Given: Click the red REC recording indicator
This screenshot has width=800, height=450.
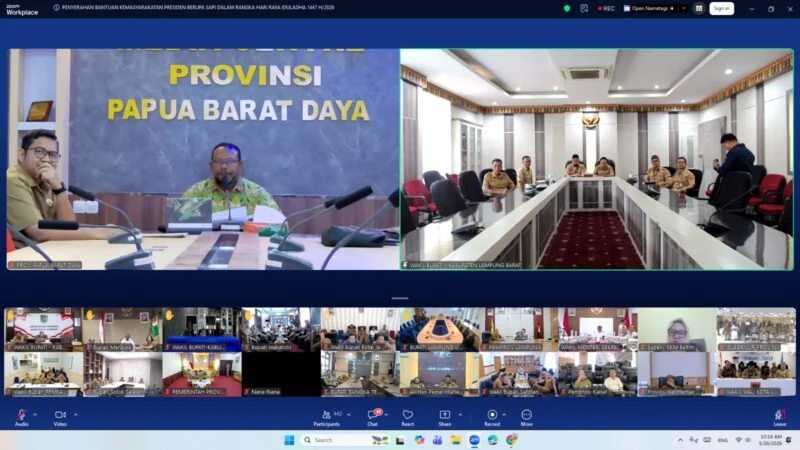Looking at the screenshot, I should [606, 8].
